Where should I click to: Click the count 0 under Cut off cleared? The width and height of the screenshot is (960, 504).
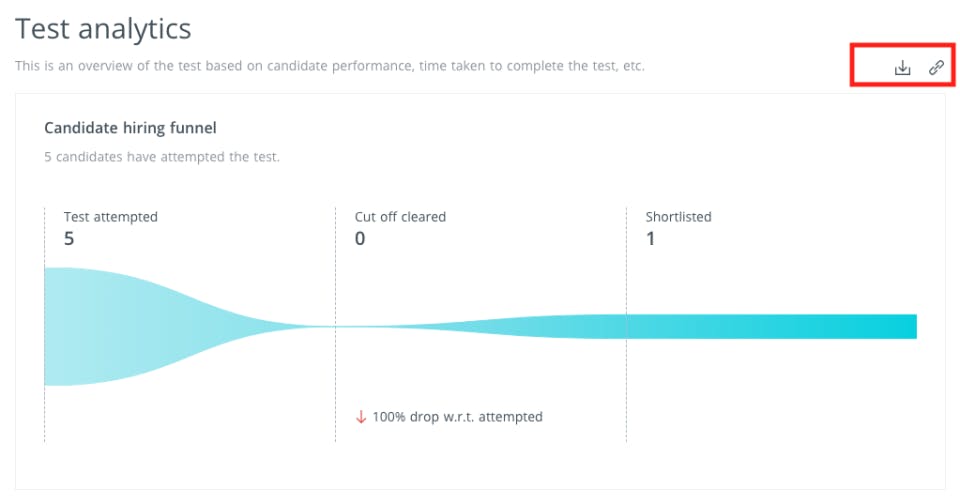tap(360, 239)
